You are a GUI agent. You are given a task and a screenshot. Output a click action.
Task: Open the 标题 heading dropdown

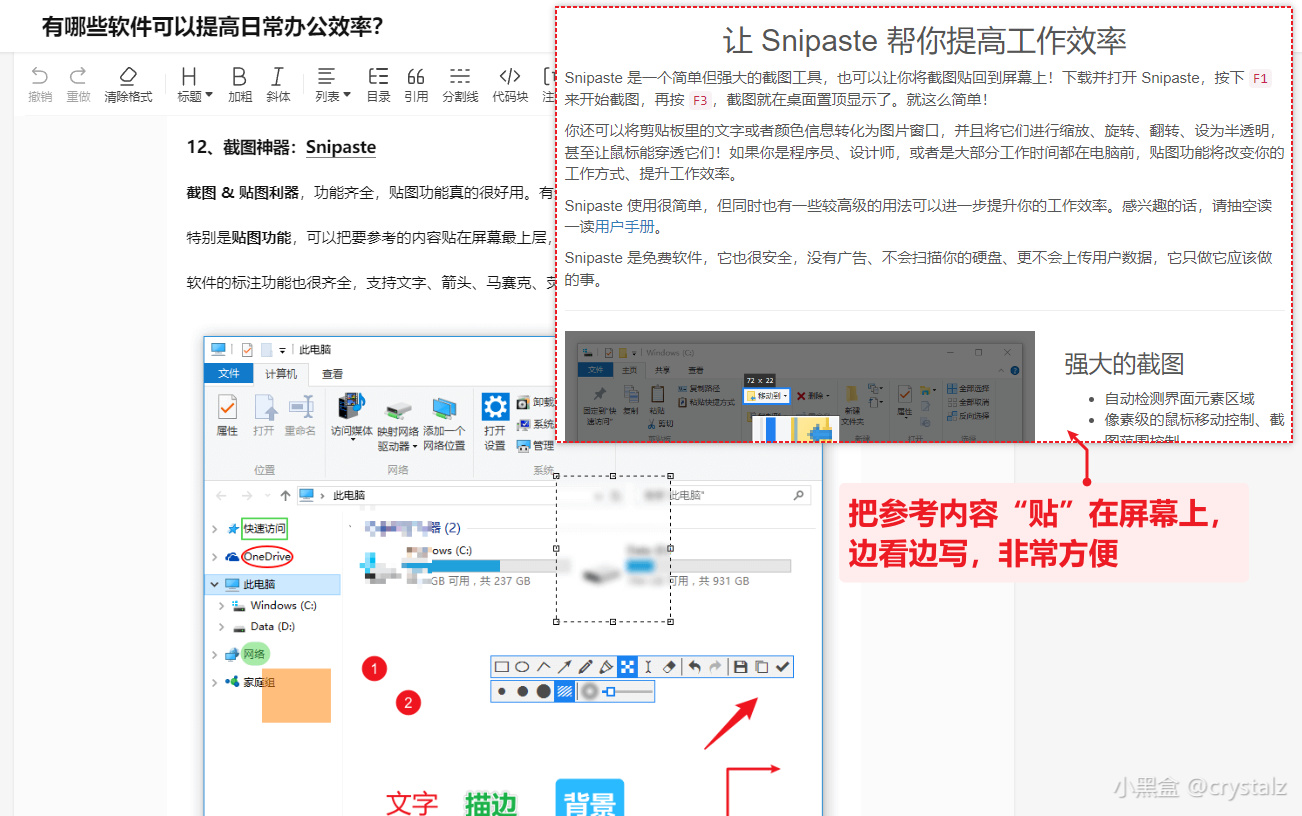(x=192, y=82)
